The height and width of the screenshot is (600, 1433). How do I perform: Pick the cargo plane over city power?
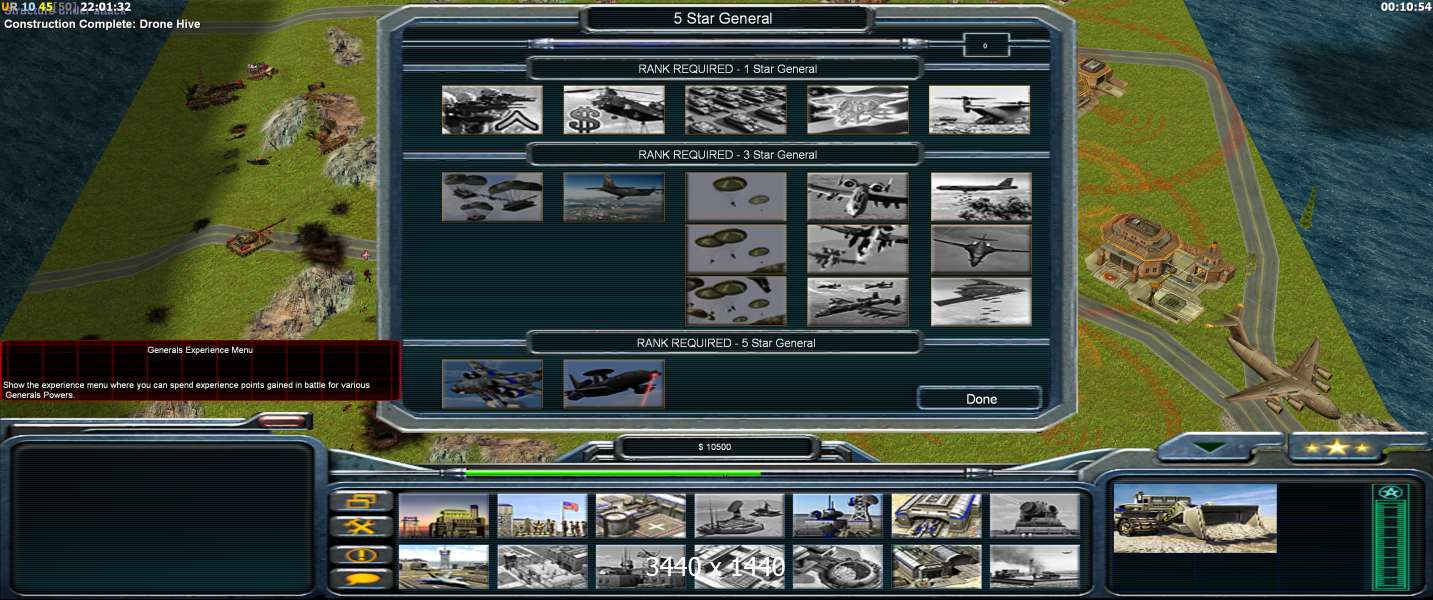coord(614,197)
